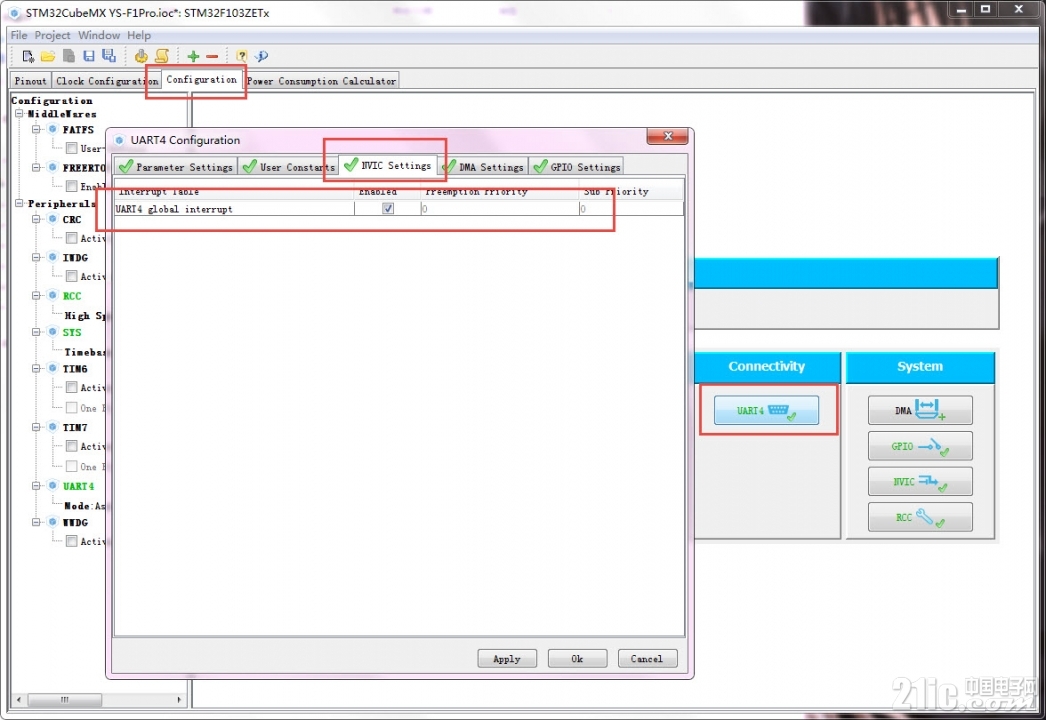Viewport: 1046px width, 720px height.
Task: Click the Generate Report scroll icon
Action: pos(161,56)
